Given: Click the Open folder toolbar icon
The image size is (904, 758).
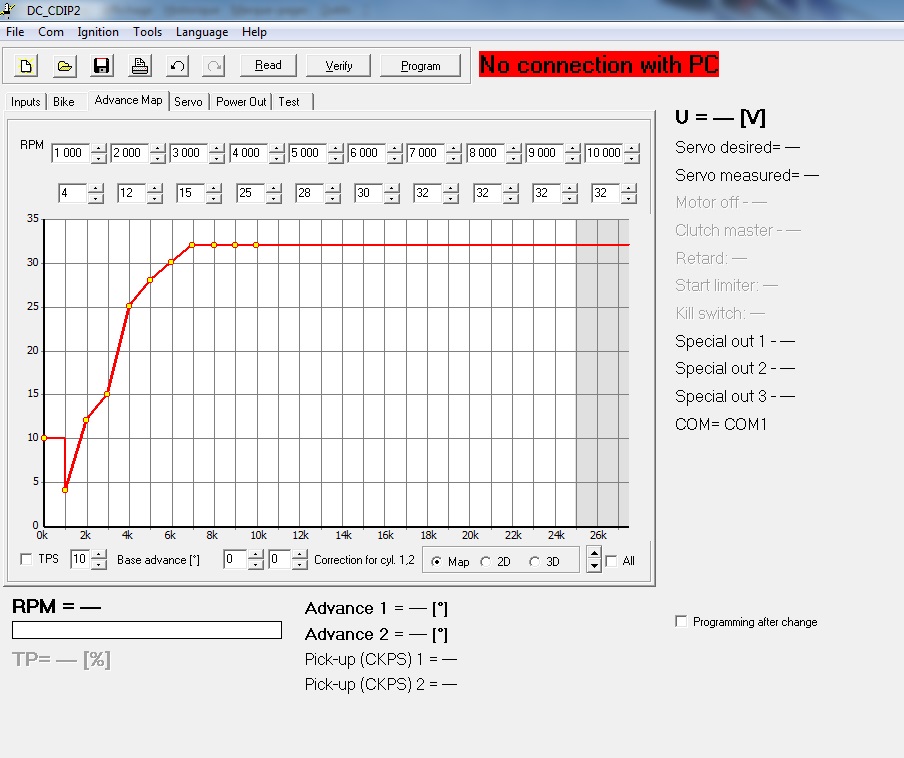Looking at the screenshot, I should pos(64,66).
